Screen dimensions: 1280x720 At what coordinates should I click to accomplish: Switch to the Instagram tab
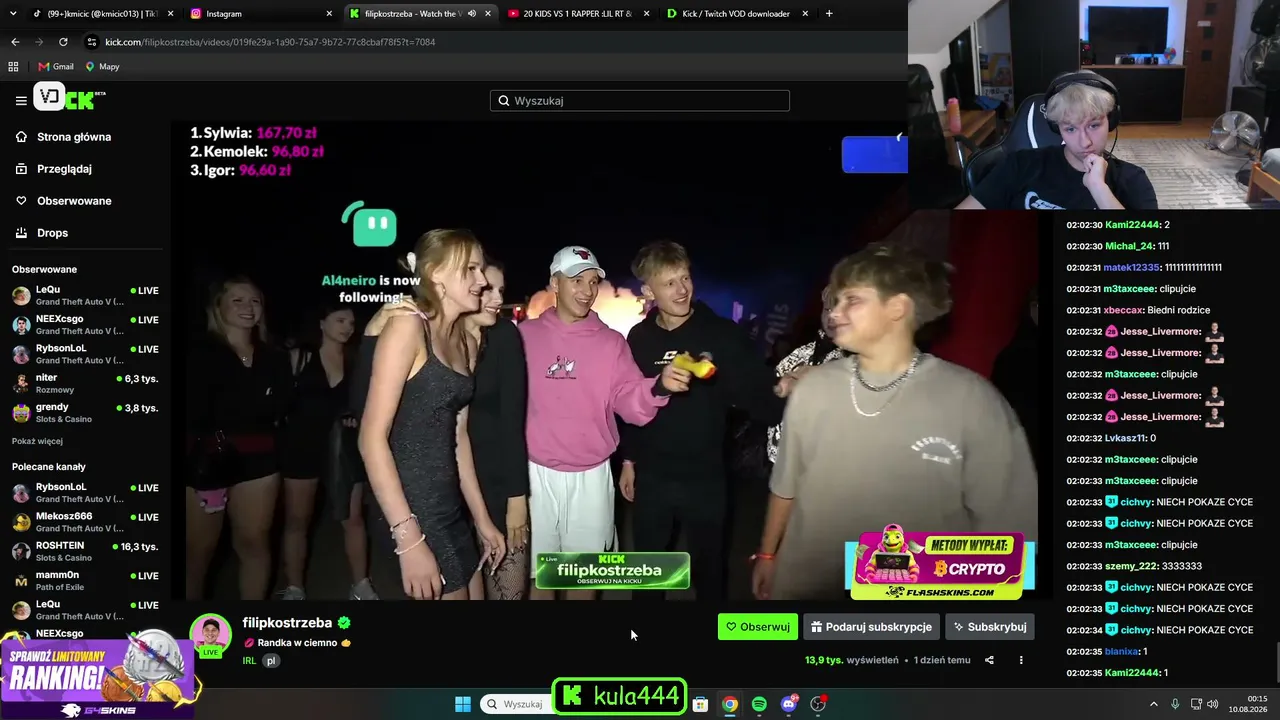click(x=261, y=14)
